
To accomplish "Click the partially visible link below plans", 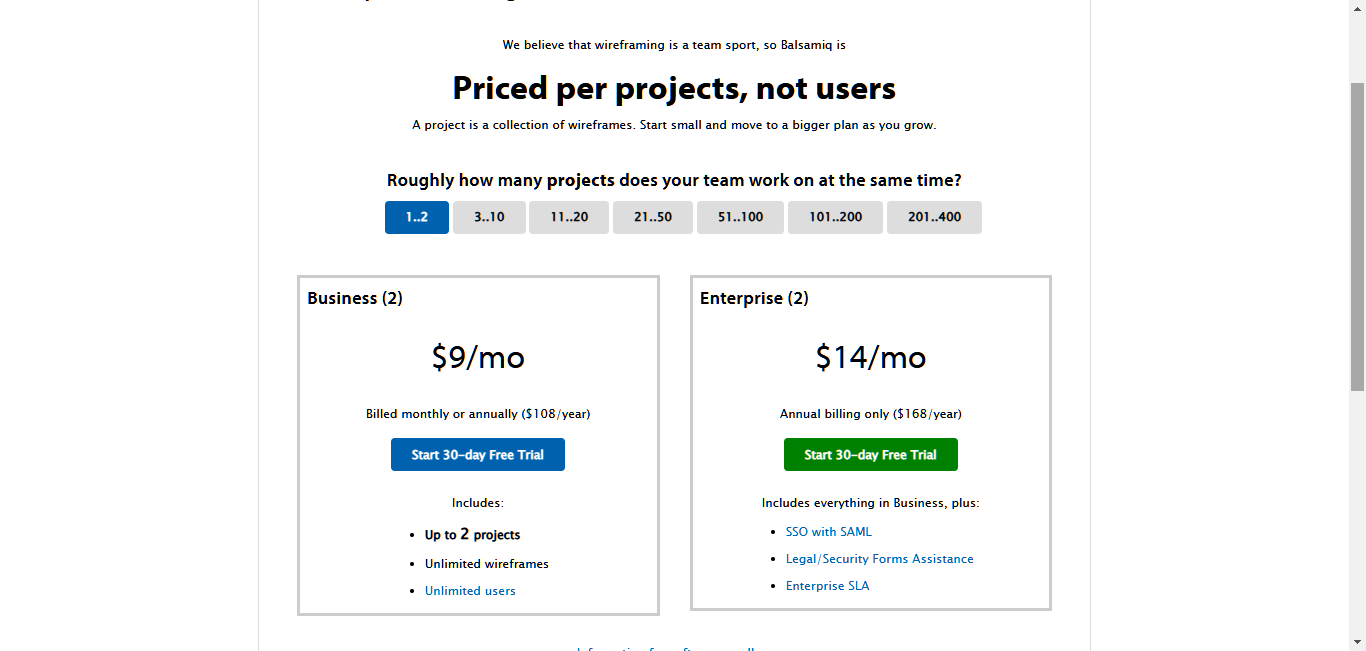I will coord(668,648).
